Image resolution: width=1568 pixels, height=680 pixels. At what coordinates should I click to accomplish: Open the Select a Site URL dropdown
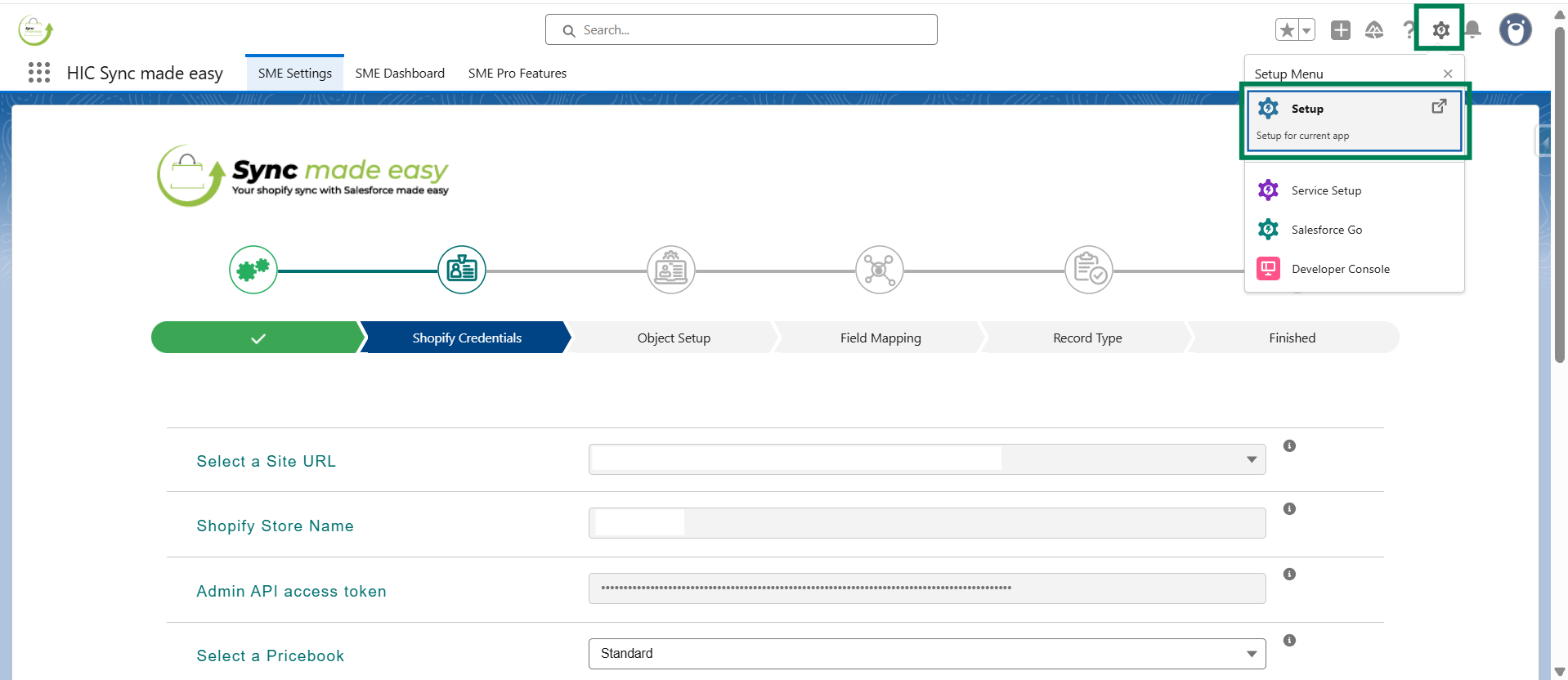[x=926, y=459]
